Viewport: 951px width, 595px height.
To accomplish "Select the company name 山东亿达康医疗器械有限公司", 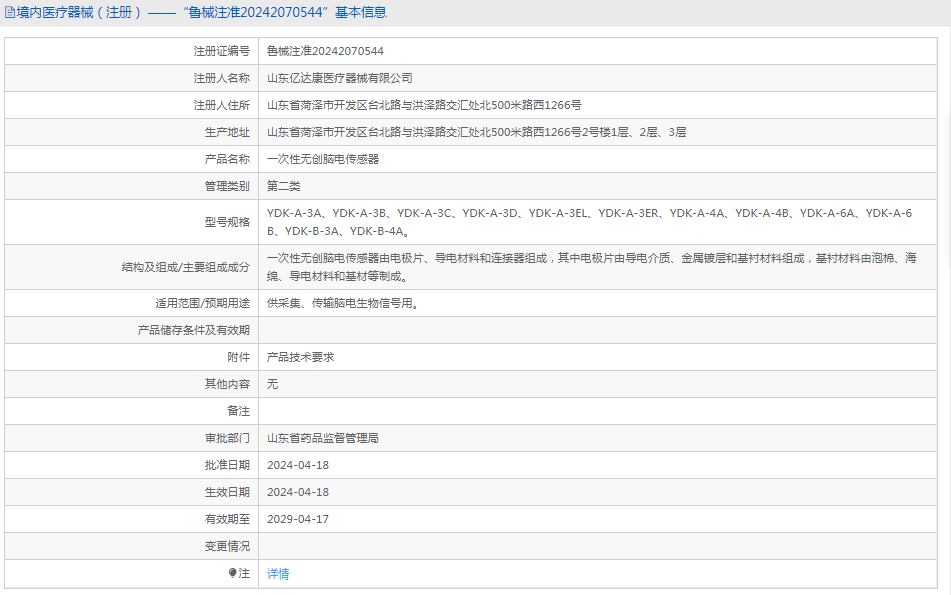I will [x=340, y=78].
